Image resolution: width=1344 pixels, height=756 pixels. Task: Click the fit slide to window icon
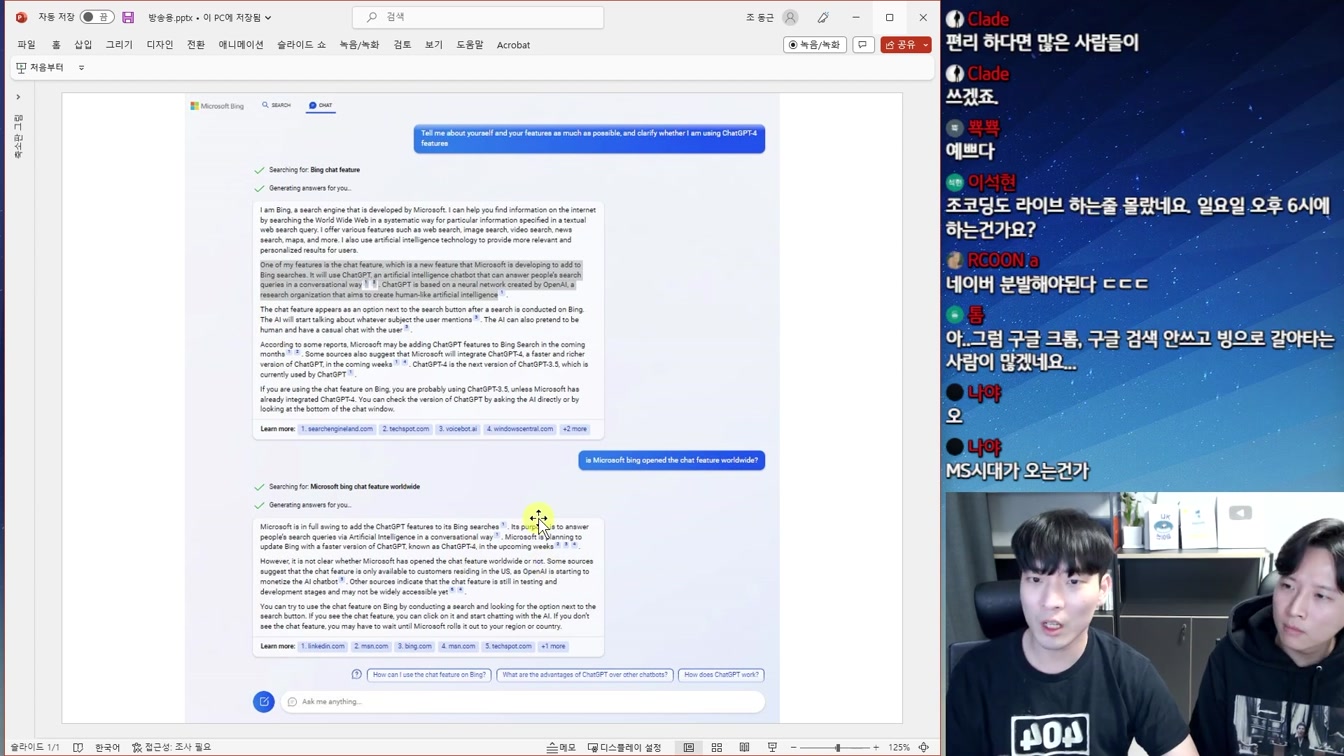pos(924,747)
